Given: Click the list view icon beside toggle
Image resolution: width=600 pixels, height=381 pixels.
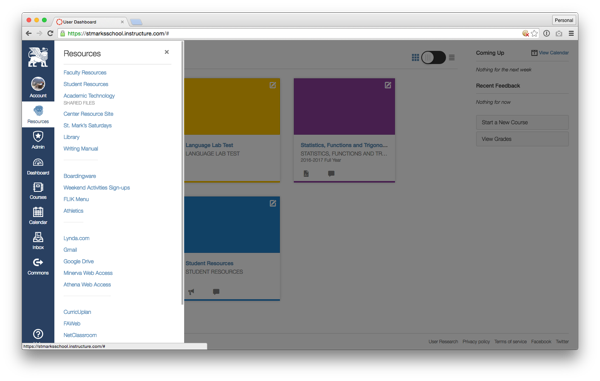Looking at the screenshot, I should 452,57.
